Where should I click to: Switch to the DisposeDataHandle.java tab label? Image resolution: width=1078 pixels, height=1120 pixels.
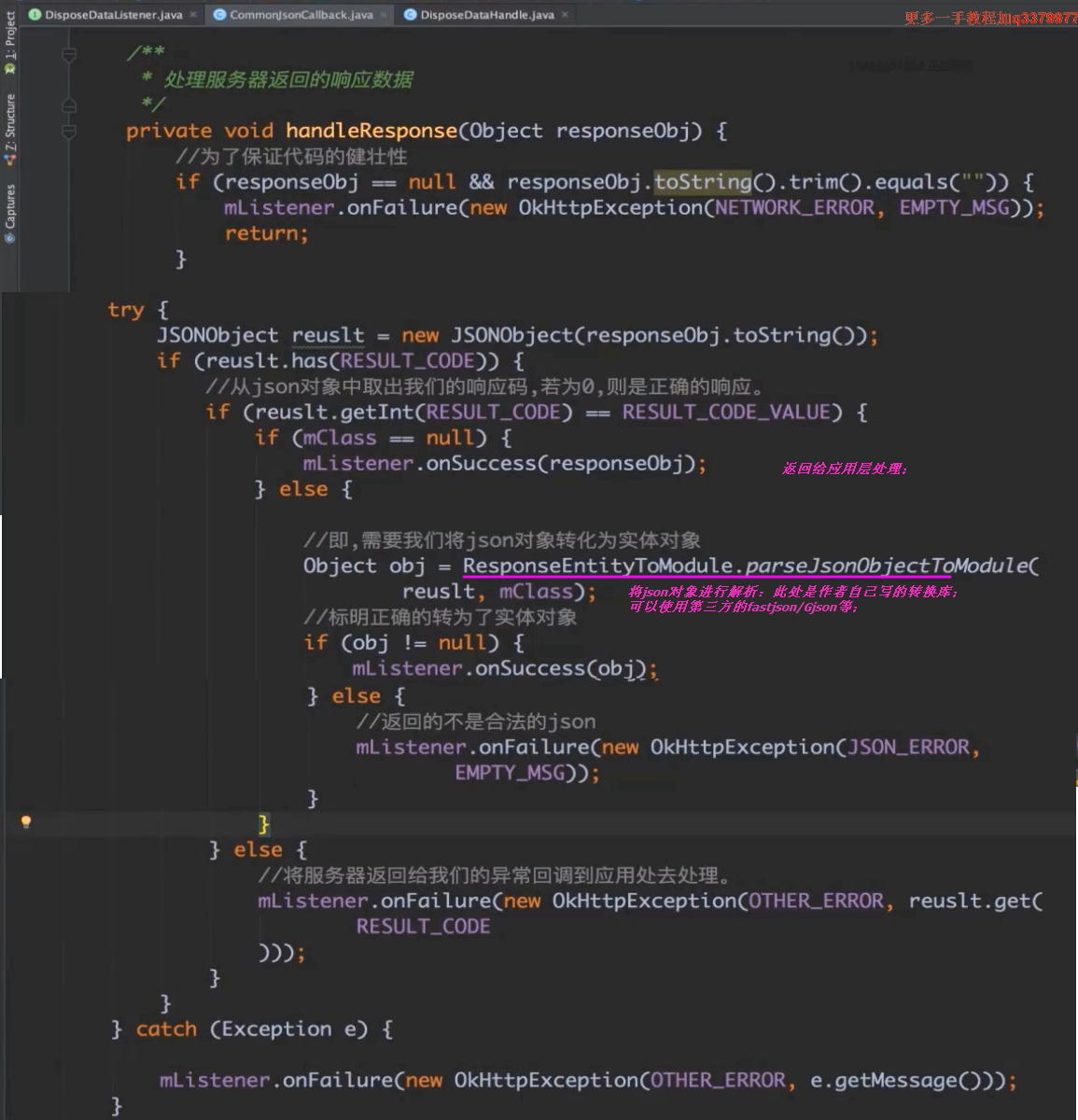pos(486,15)
